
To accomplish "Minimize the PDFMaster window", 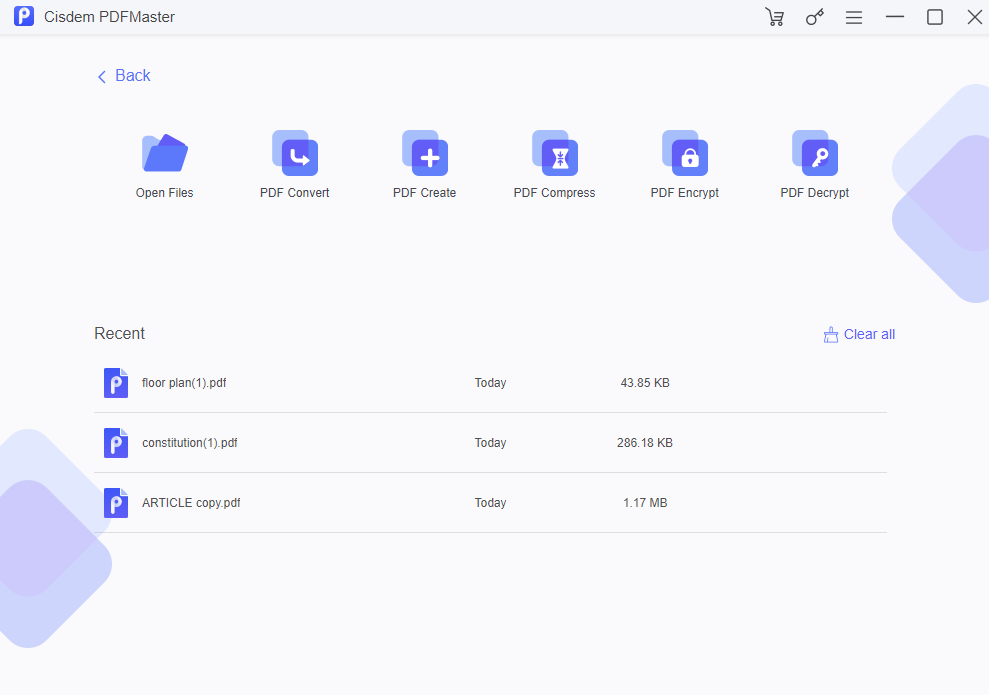I will 894,17.
